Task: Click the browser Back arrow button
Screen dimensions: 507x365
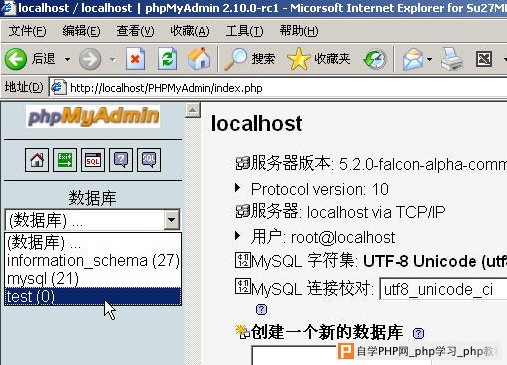Action: [16, 59]
